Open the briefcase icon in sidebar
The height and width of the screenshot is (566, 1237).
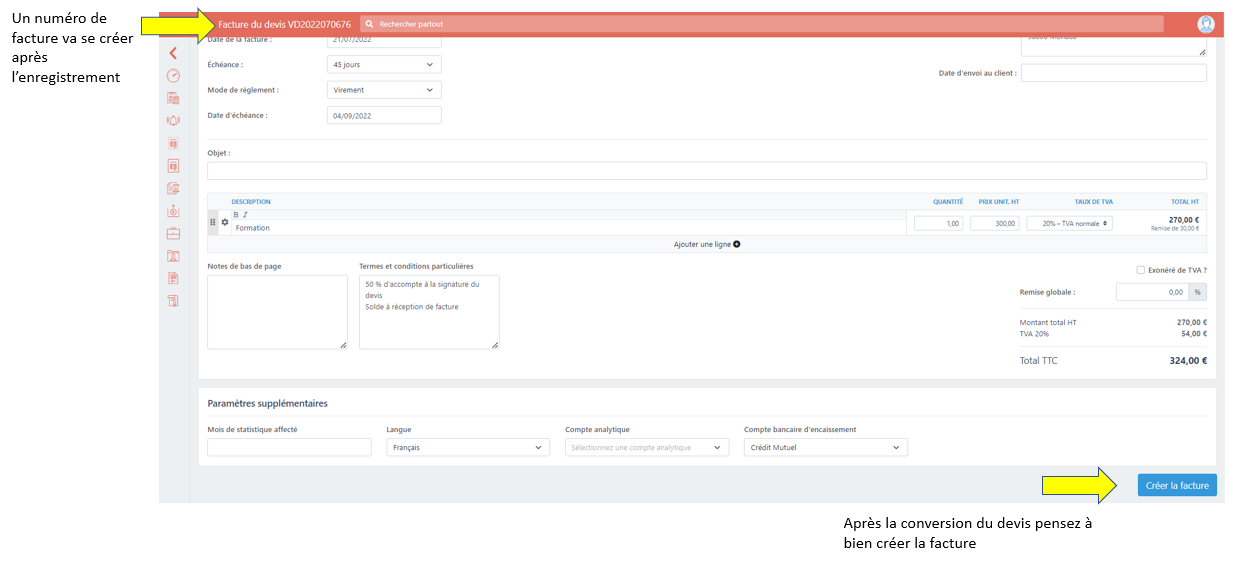coord(173,234)
